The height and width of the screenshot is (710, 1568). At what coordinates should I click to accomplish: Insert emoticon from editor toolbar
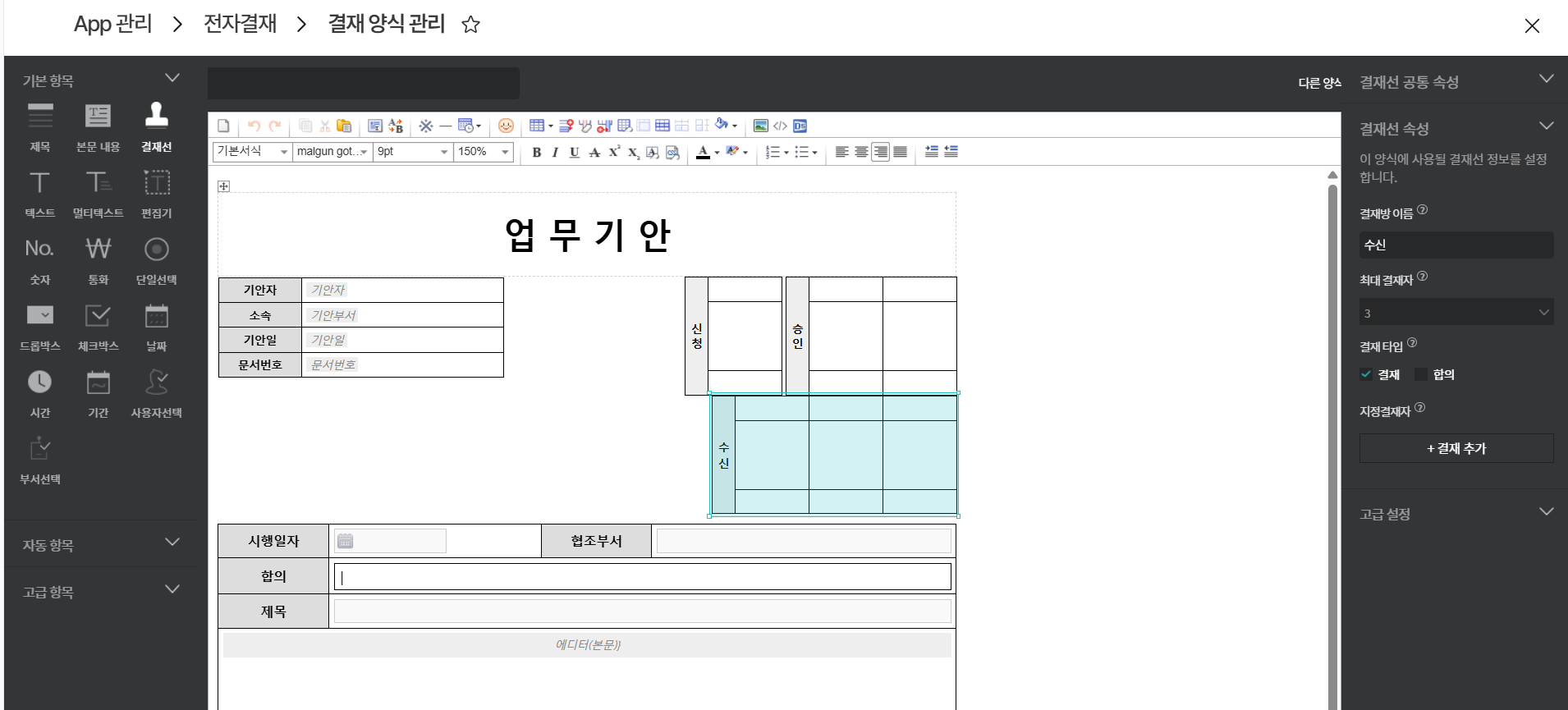pos(506,126)
